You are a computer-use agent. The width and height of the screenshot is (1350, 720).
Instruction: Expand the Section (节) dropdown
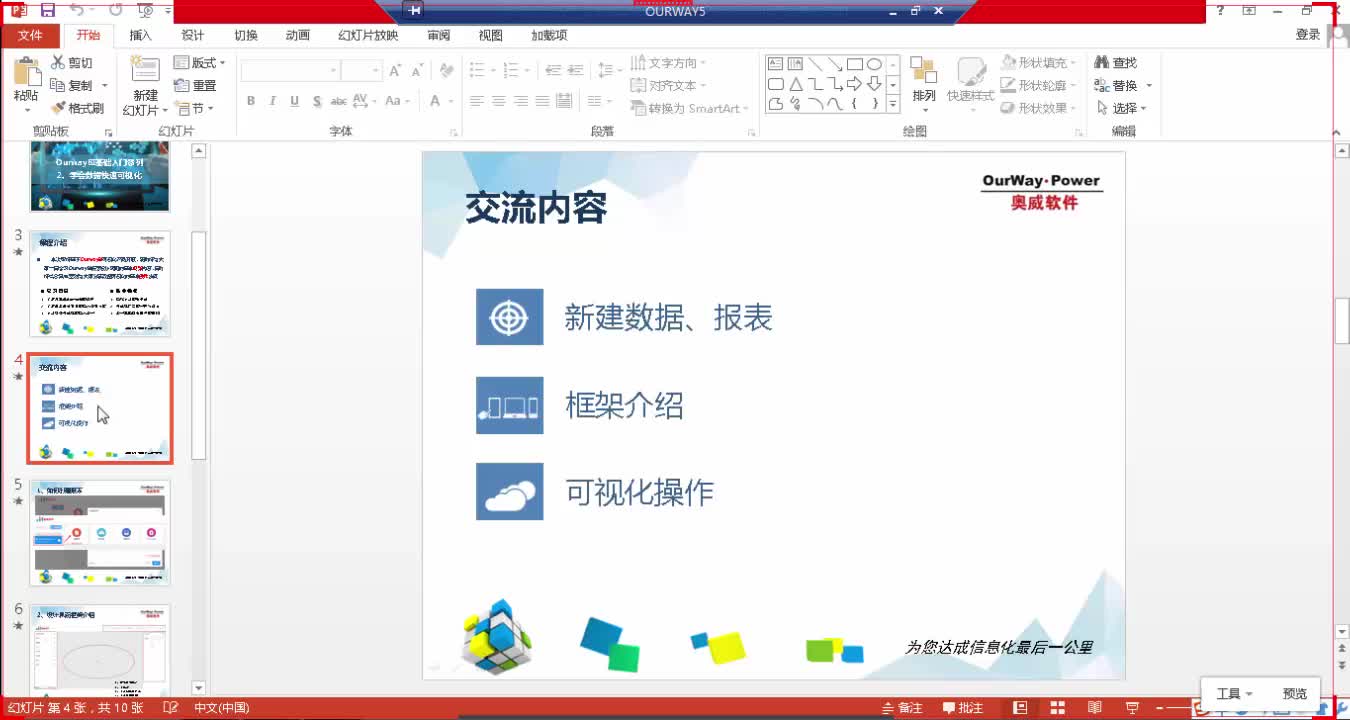[196, 108]
